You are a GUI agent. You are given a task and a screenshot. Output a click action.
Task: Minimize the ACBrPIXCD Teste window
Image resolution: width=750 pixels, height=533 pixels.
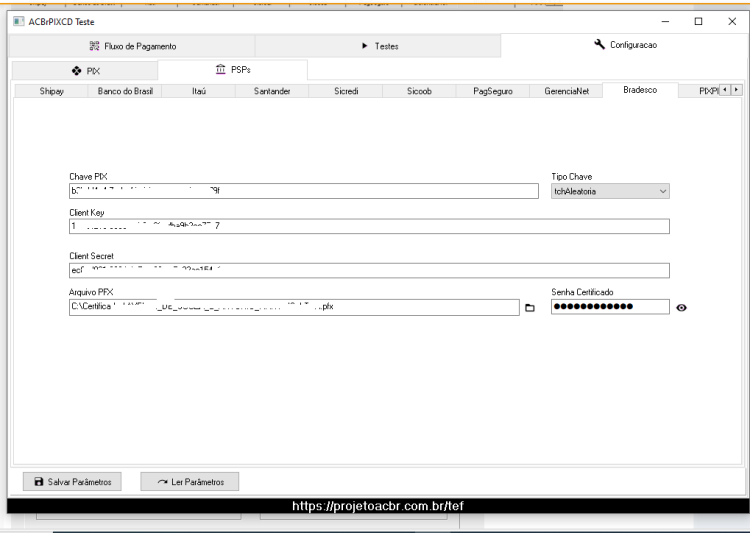pyautogui.click(x=665, y=22)
